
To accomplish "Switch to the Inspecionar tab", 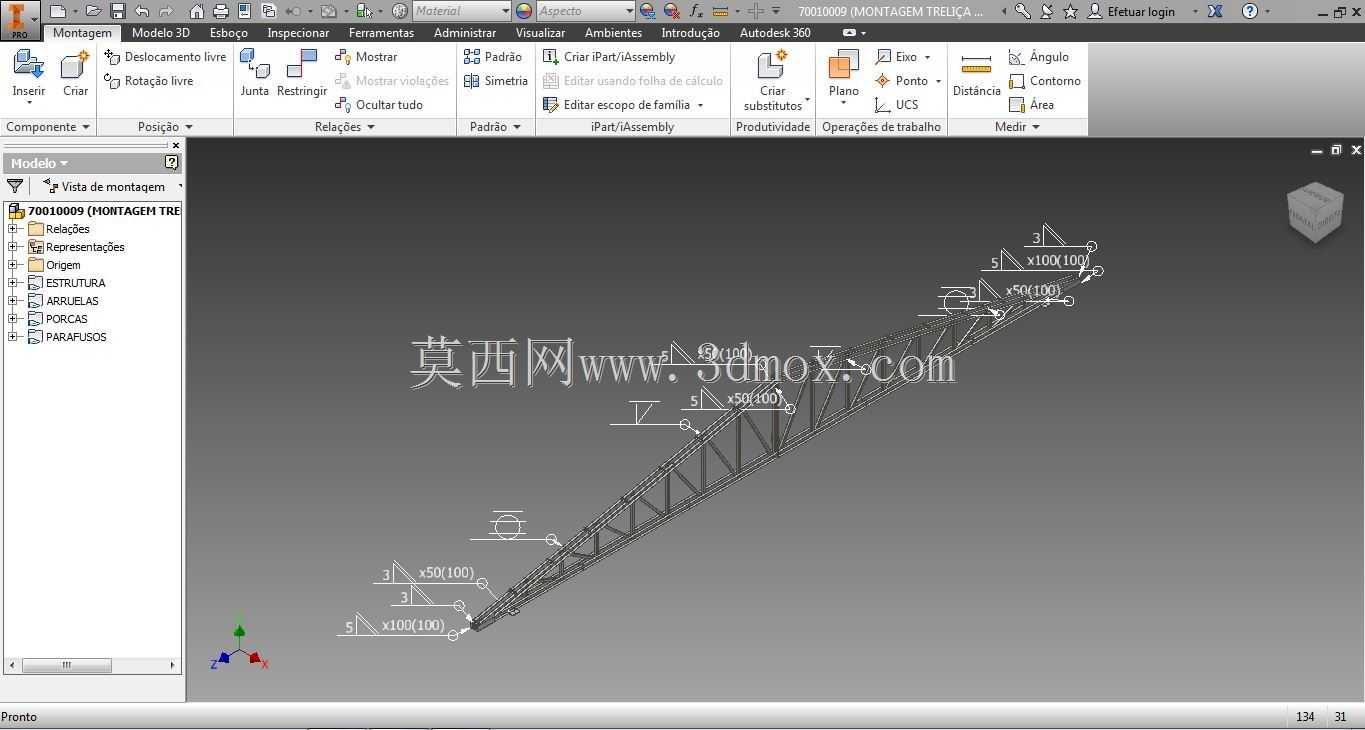I will (x=298, y=33).
